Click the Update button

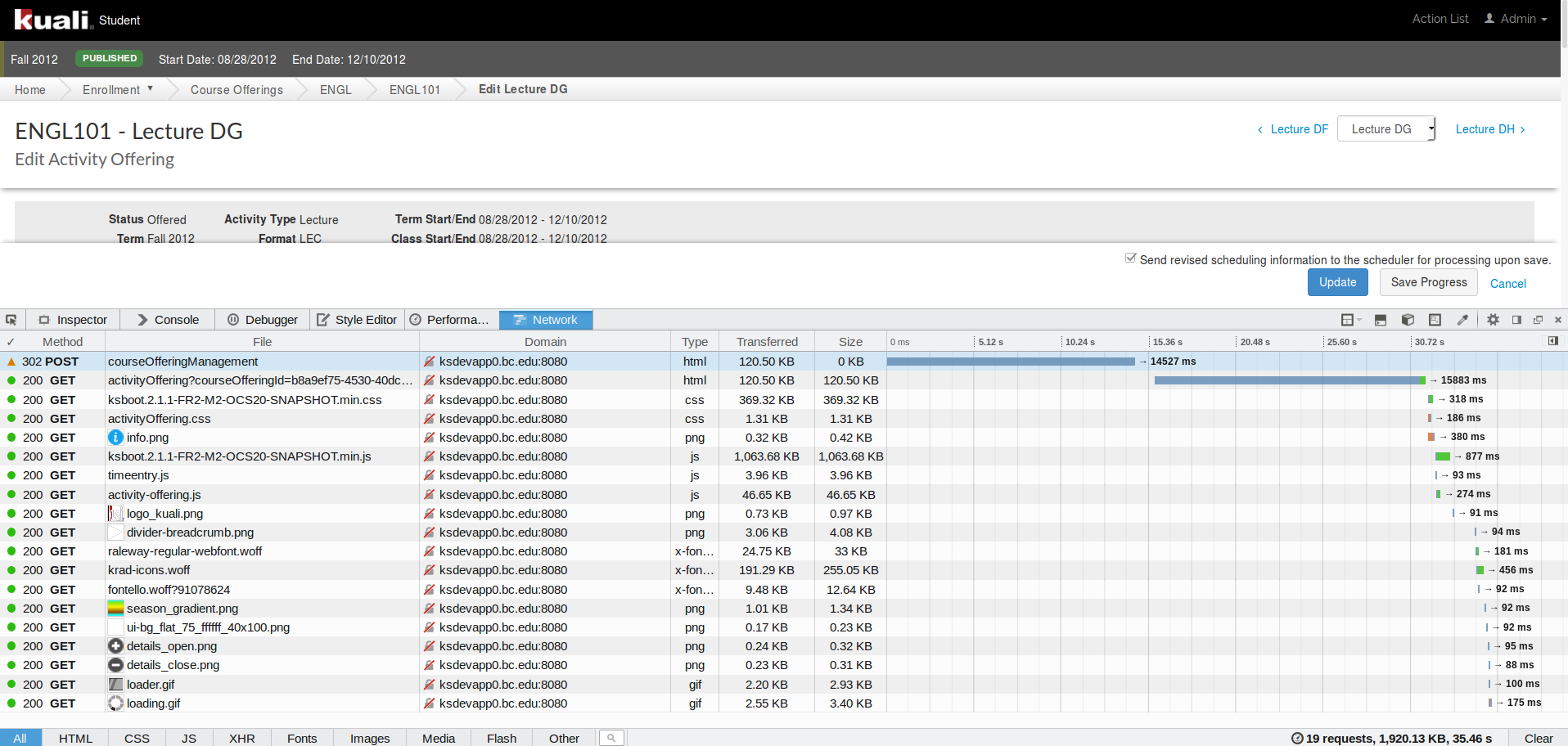1337,282
